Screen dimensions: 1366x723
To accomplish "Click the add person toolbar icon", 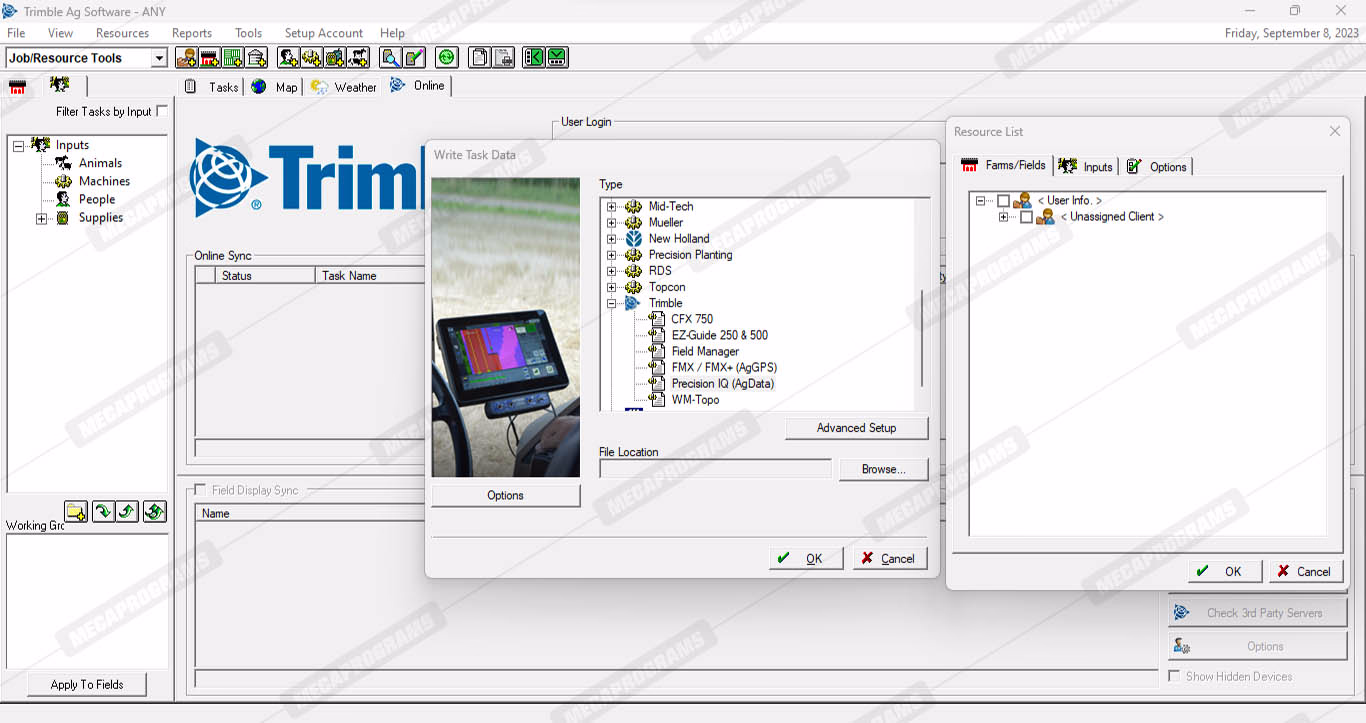I will click(288, 58).
